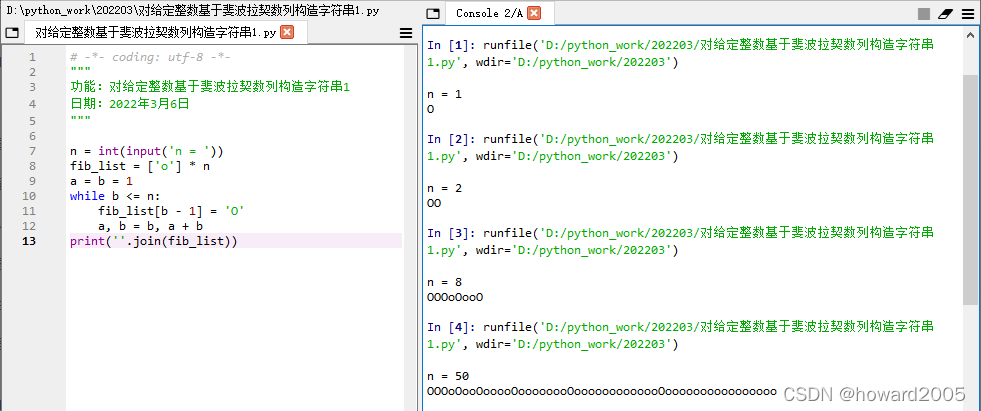Click the 功能 docstring line in the editor
Image resolution: width=981 pixels, height=411 pixels.
[x=210, y=87]
